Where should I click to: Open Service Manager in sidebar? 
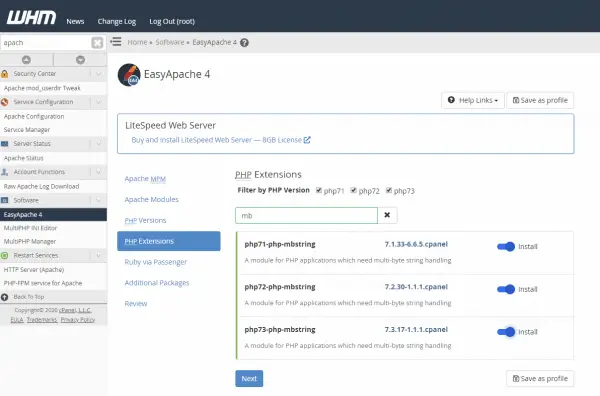coord(27,130)
